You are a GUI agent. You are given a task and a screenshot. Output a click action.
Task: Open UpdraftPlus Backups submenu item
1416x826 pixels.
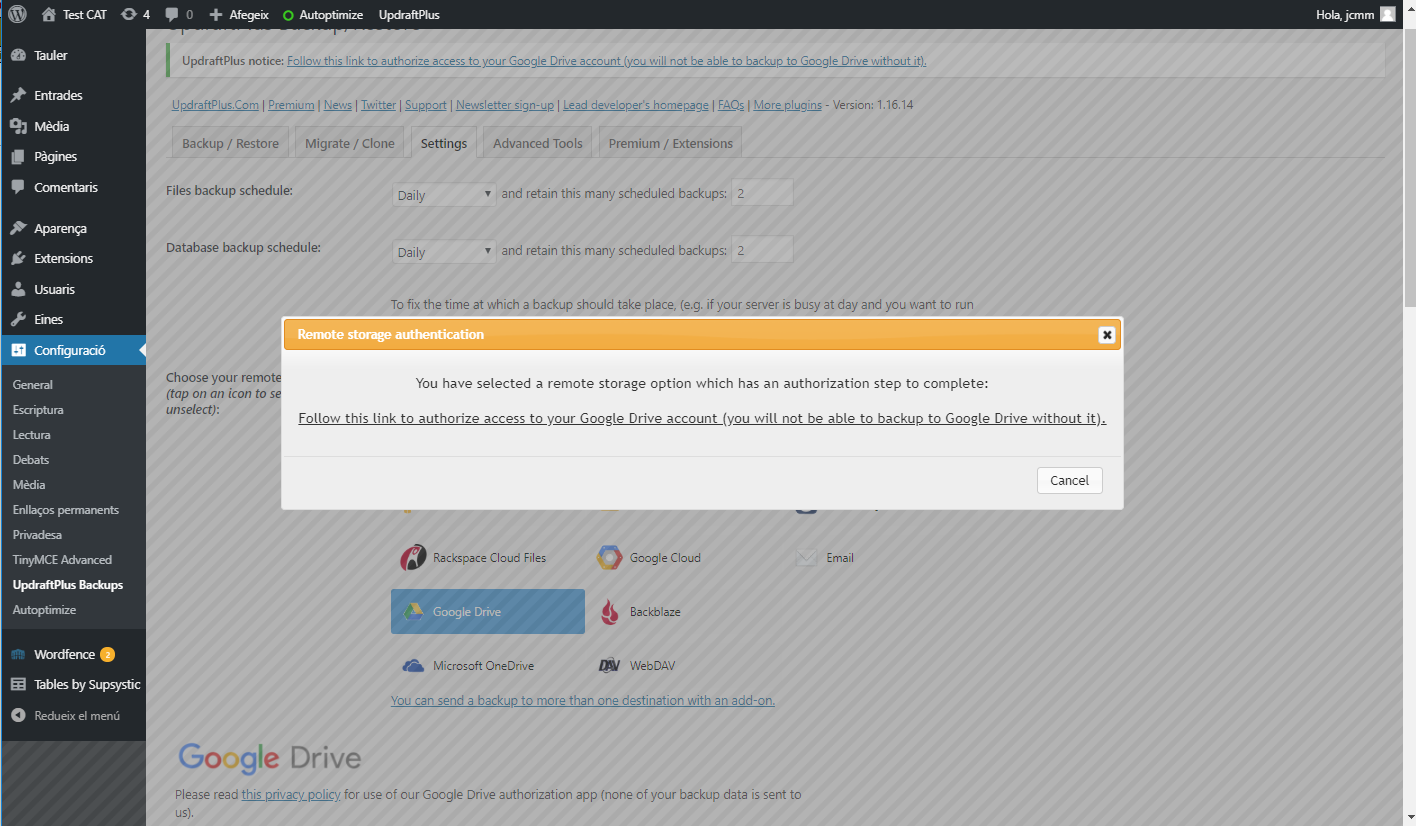pos(68,584)
